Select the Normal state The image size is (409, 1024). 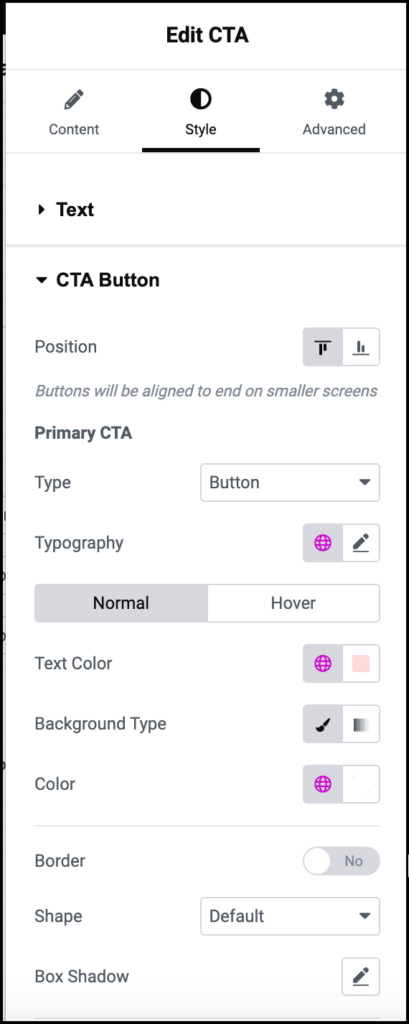[x=121, y=603]
